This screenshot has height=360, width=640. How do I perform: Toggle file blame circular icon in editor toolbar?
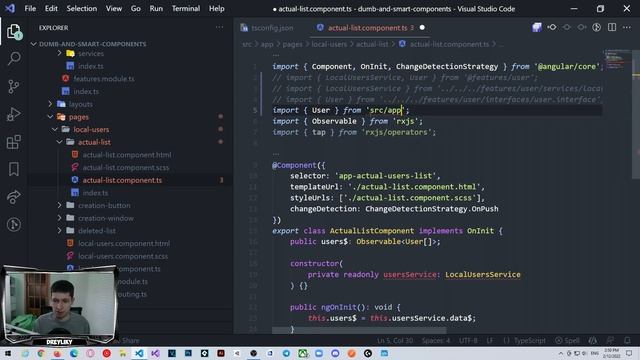[x=596, y=27]
